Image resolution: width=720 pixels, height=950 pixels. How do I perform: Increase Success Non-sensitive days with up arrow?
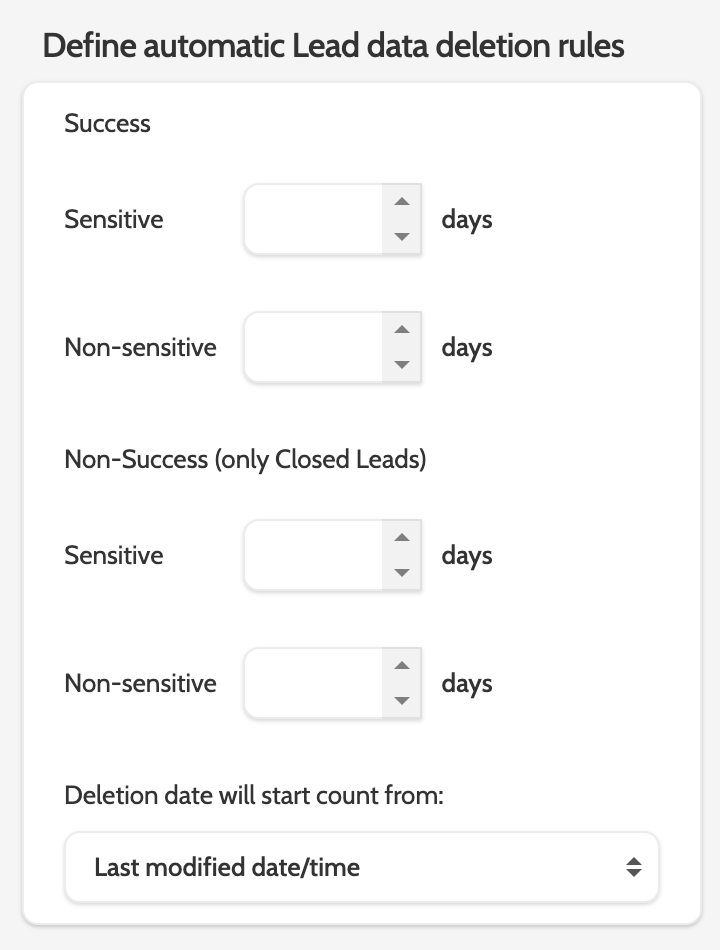[x=402, y=330]
